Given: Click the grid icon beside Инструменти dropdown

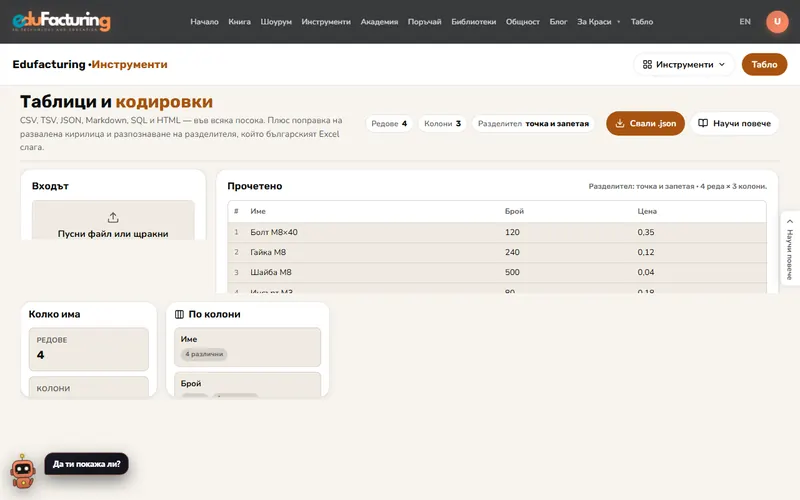Looking at the screenshot, I should 647,64.
